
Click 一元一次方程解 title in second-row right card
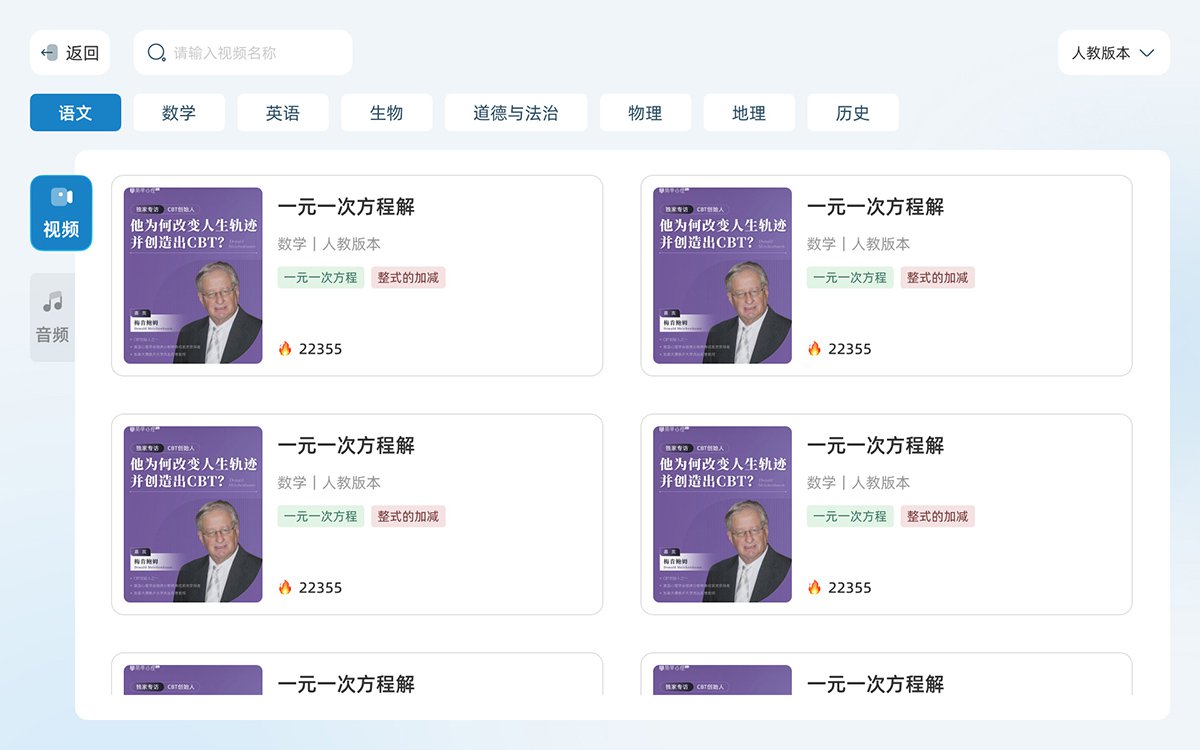(x=876, y=446)
